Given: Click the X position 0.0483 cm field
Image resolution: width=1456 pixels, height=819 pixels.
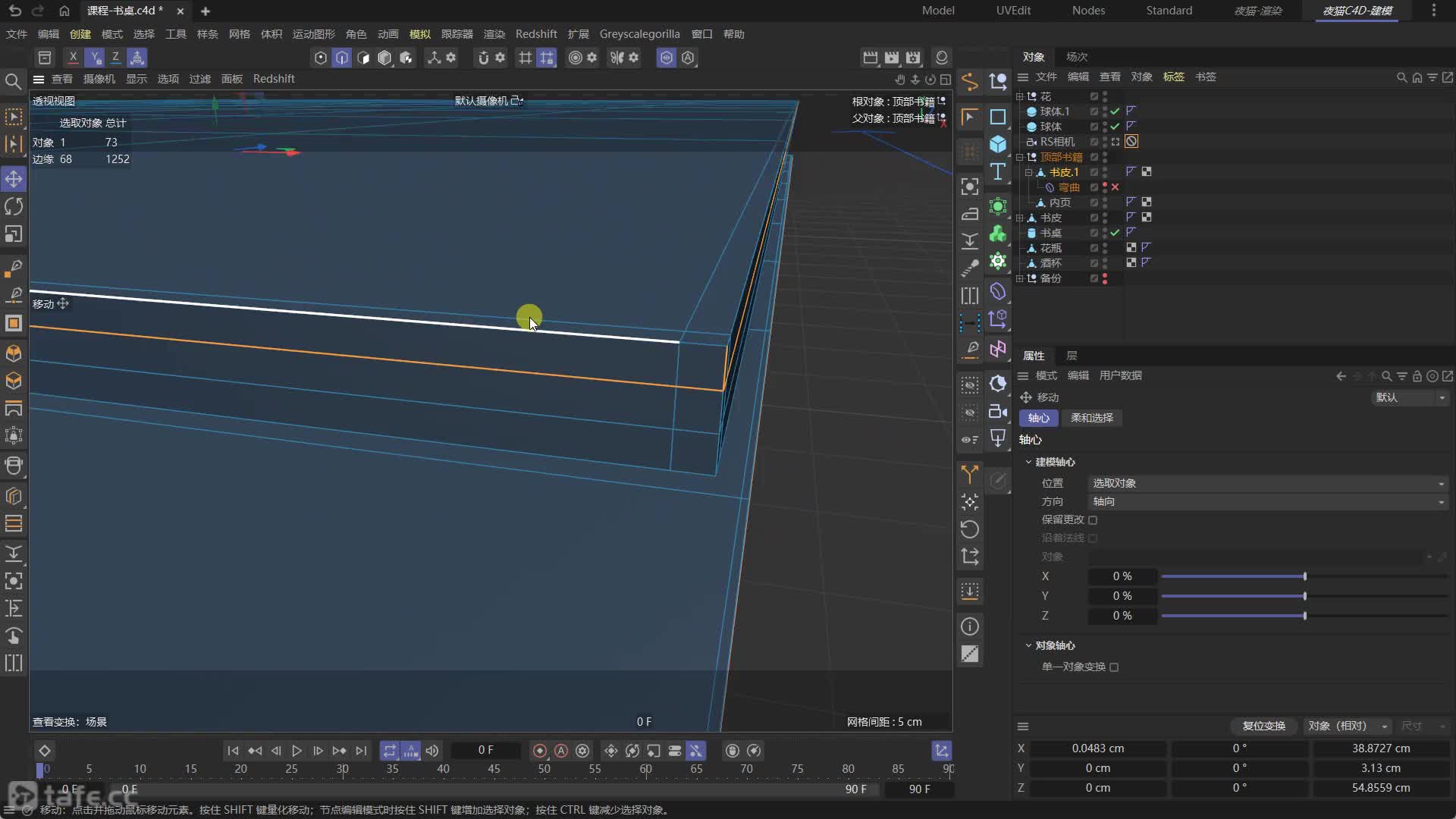Looking at the screenshot, I should pos(1097,748).
